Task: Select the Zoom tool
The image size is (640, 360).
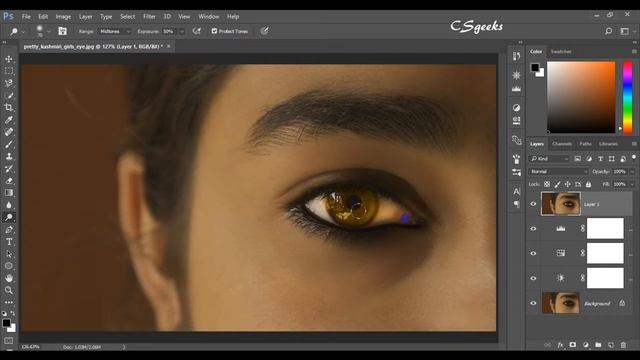Action: pyautogui.click(x=9, y=290)
